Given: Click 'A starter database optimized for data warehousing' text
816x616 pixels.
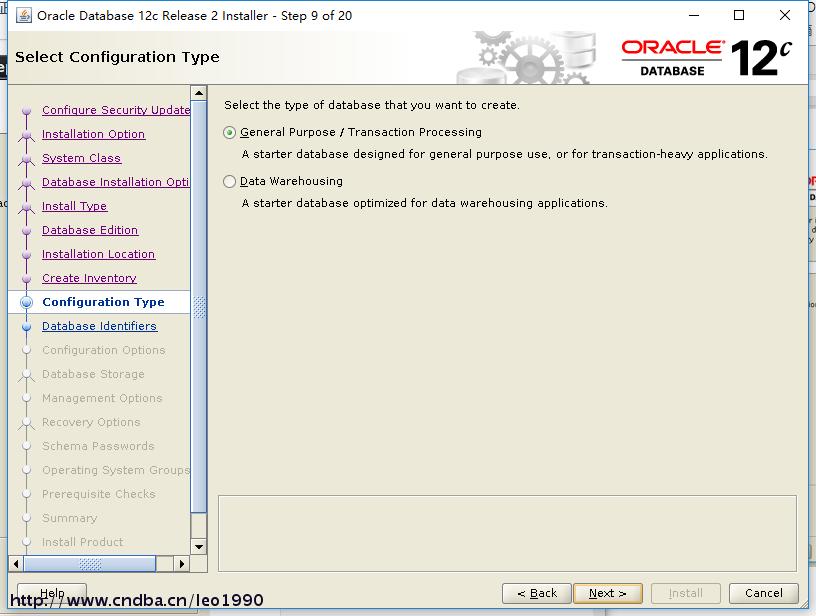Looking at the screenshot, I should pos(424,203).
